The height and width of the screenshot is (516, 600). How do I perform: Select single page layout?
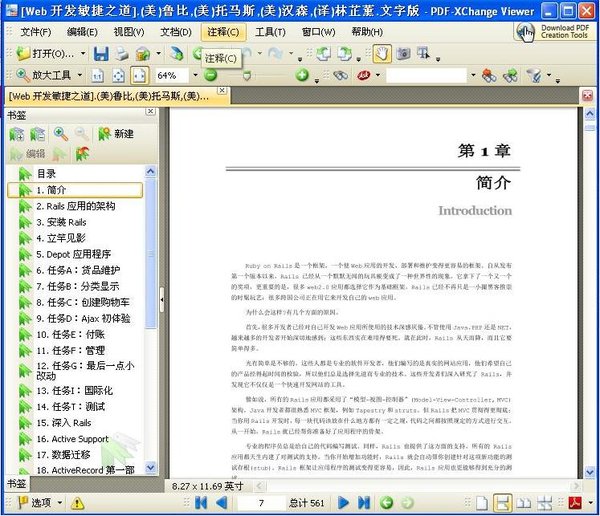tap(481, 503)
